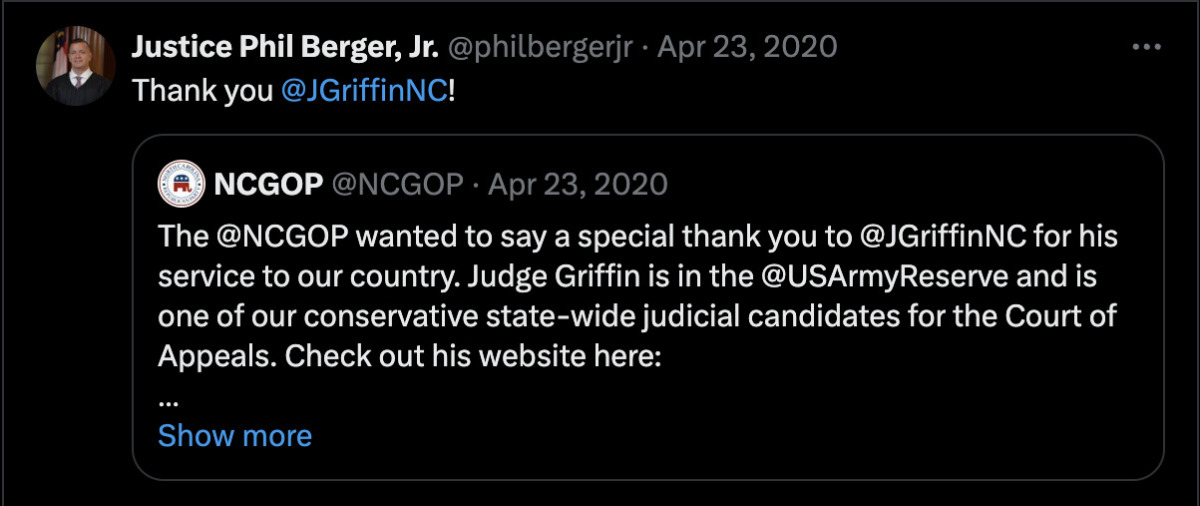
Task: Click the truncation ellipsis above Show more
Action: tap(168, 397)
